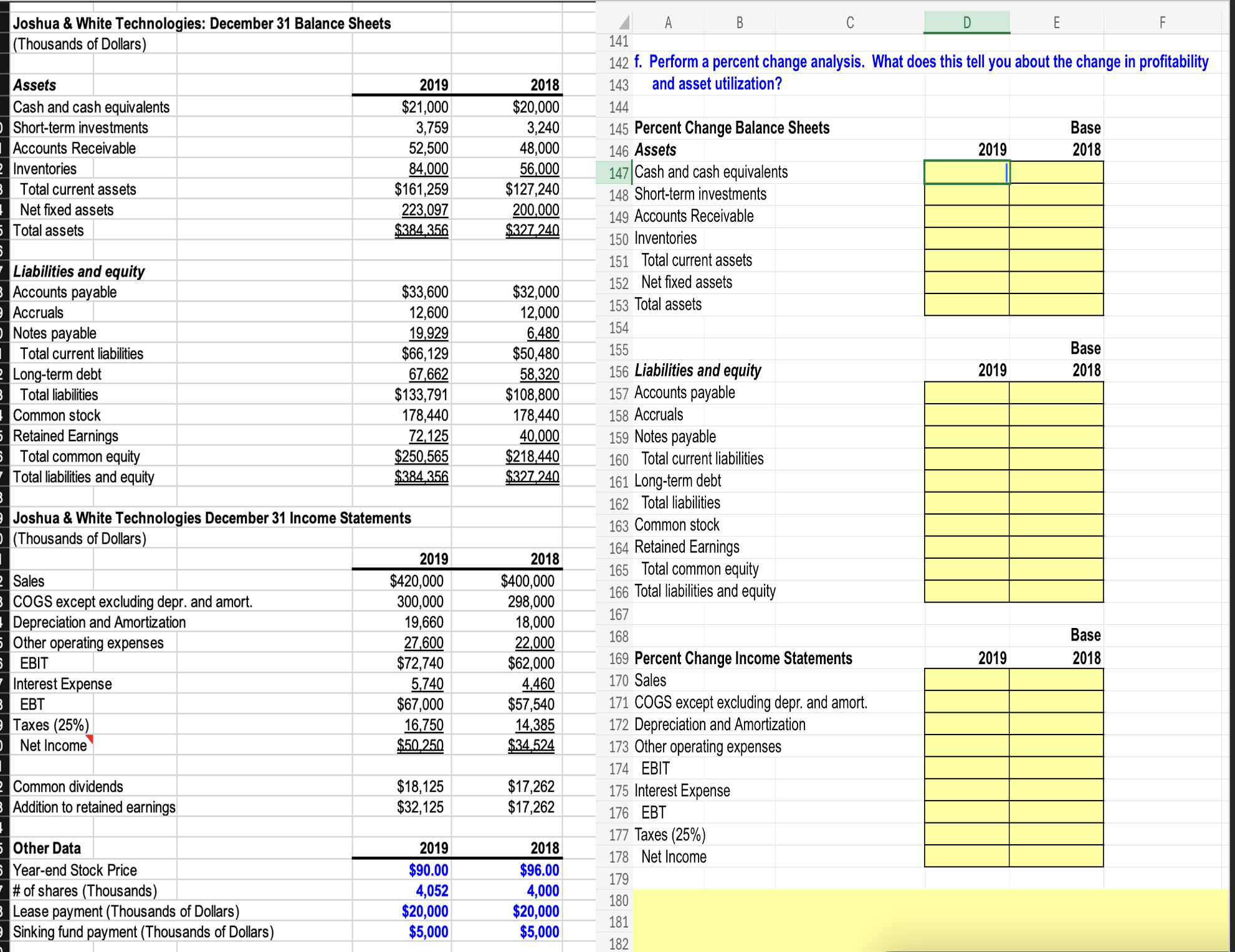Viewport: 1235px width, 952px height.
Task: Click red comment marker on Net Income
Action: click(x=90, y=738)
